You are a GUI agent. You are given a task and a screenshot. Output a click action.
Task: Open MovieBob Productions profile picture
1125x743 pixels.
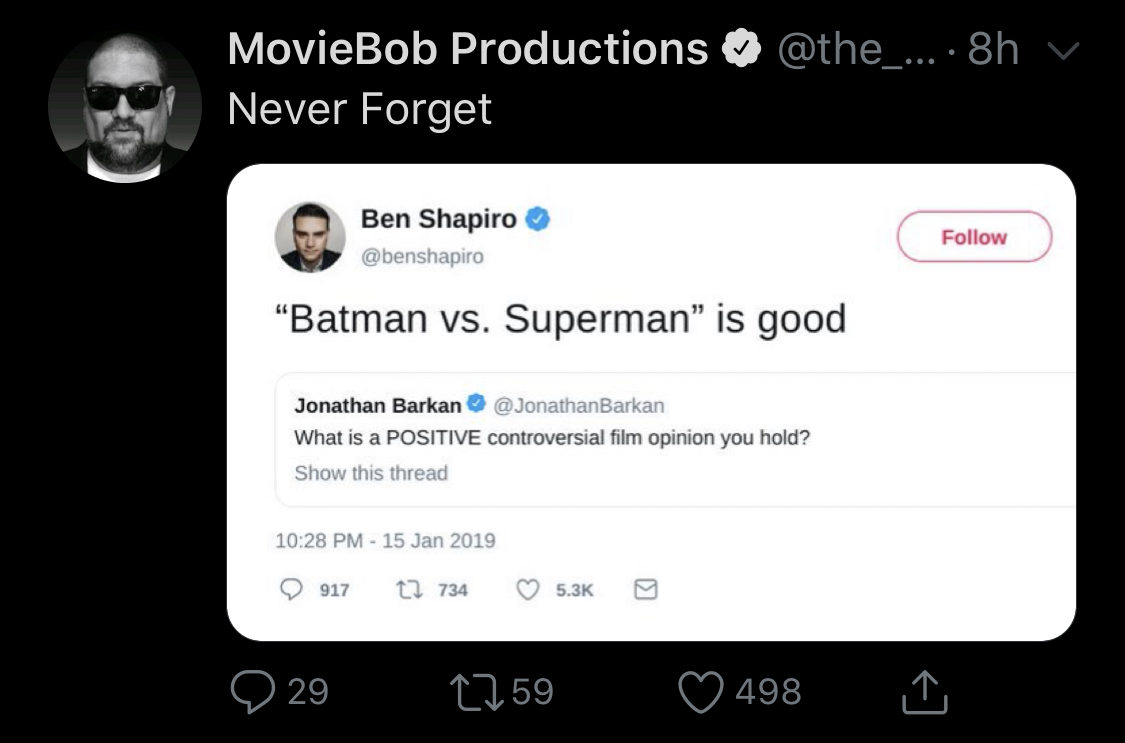pyautogui.click(x=125, y=106)
